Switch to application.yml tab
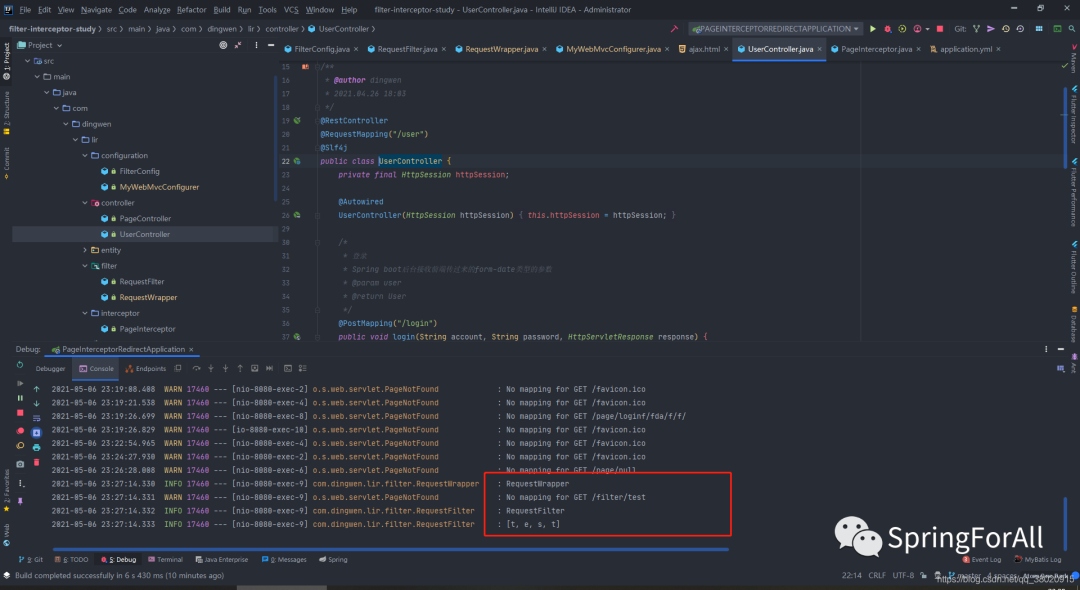The width and height of the screenshot is (1080, 590). coord(966,49)
